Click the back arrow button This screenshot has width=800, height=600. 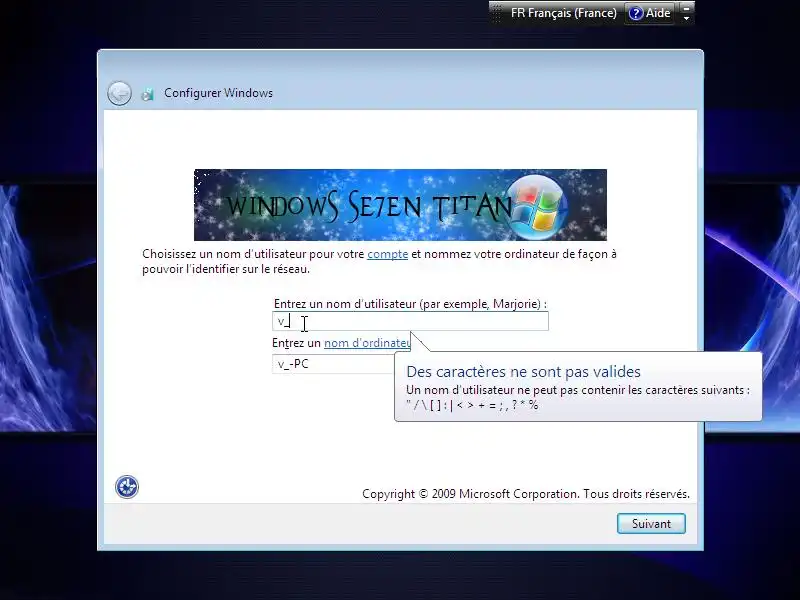point(119,93)
